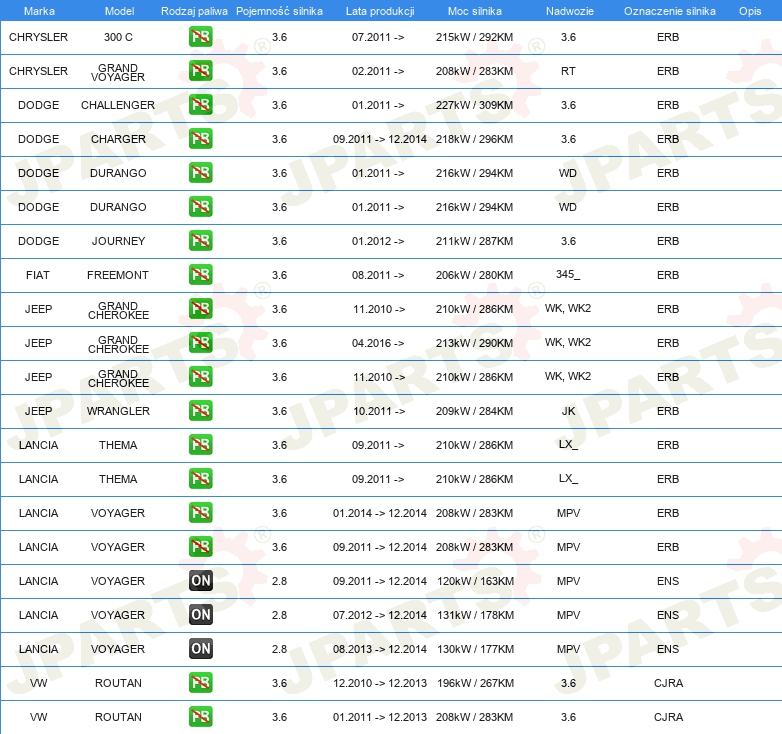The image size is (782, 734).
Task: Click the fuel icon in Jeep Wrangler row
Action: [x=200, y=411]
